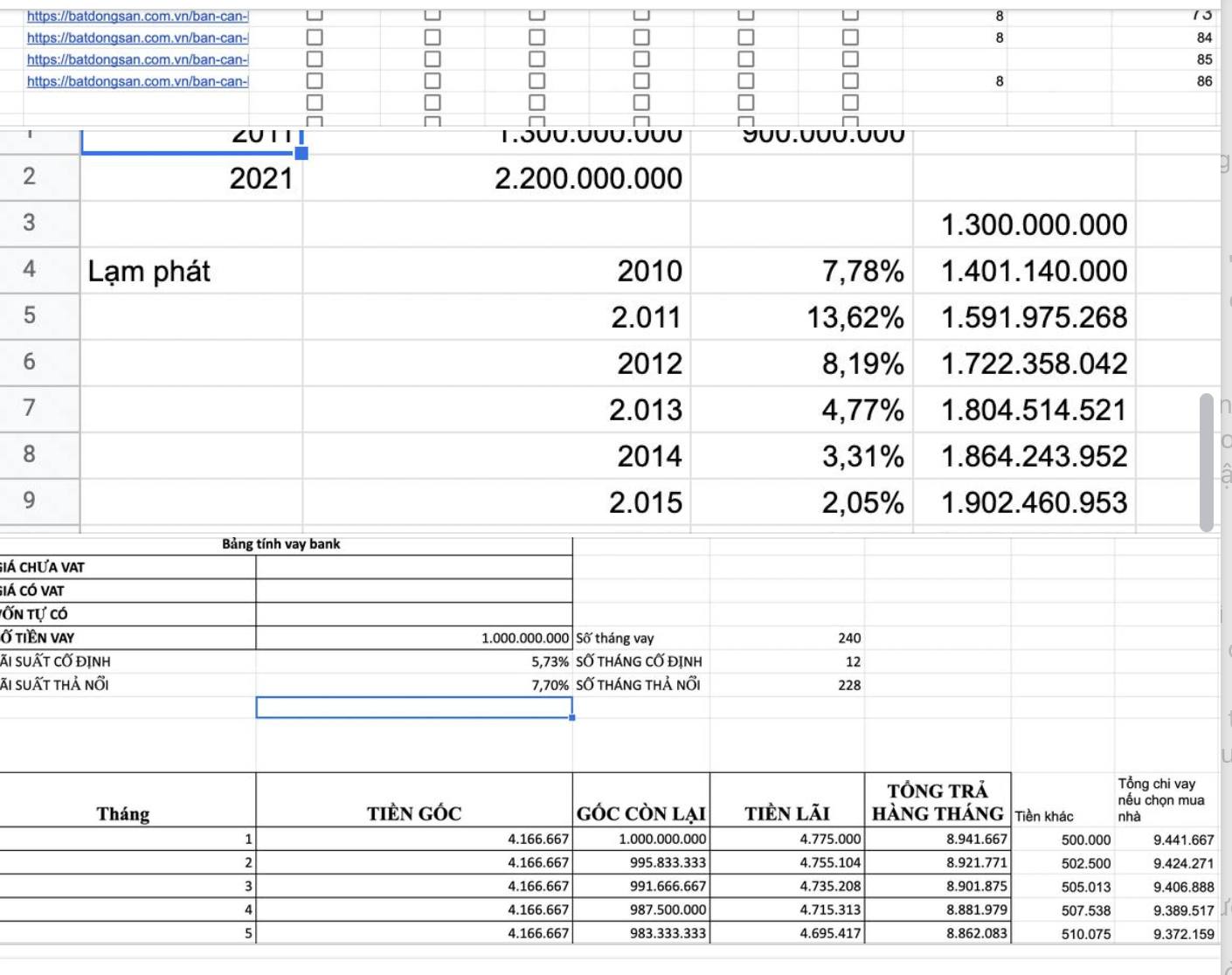The width and height of the screenshot is (1232, 975).
Task: Click the cell showing 1.401.140.000
Action: (1024, 271)
